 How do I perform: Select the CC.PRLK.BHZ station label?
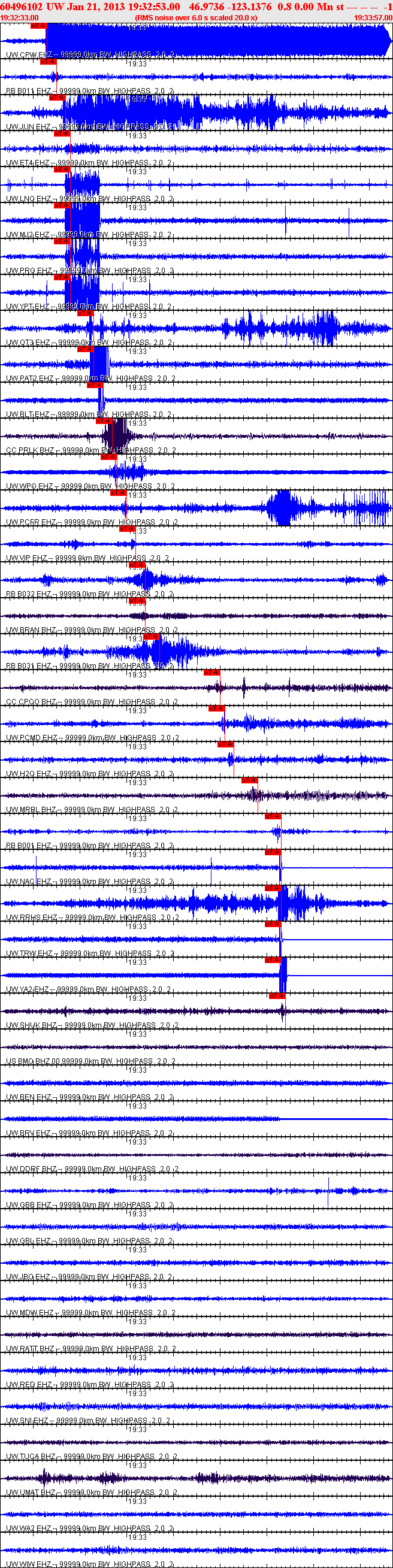[x=31, y=450]
